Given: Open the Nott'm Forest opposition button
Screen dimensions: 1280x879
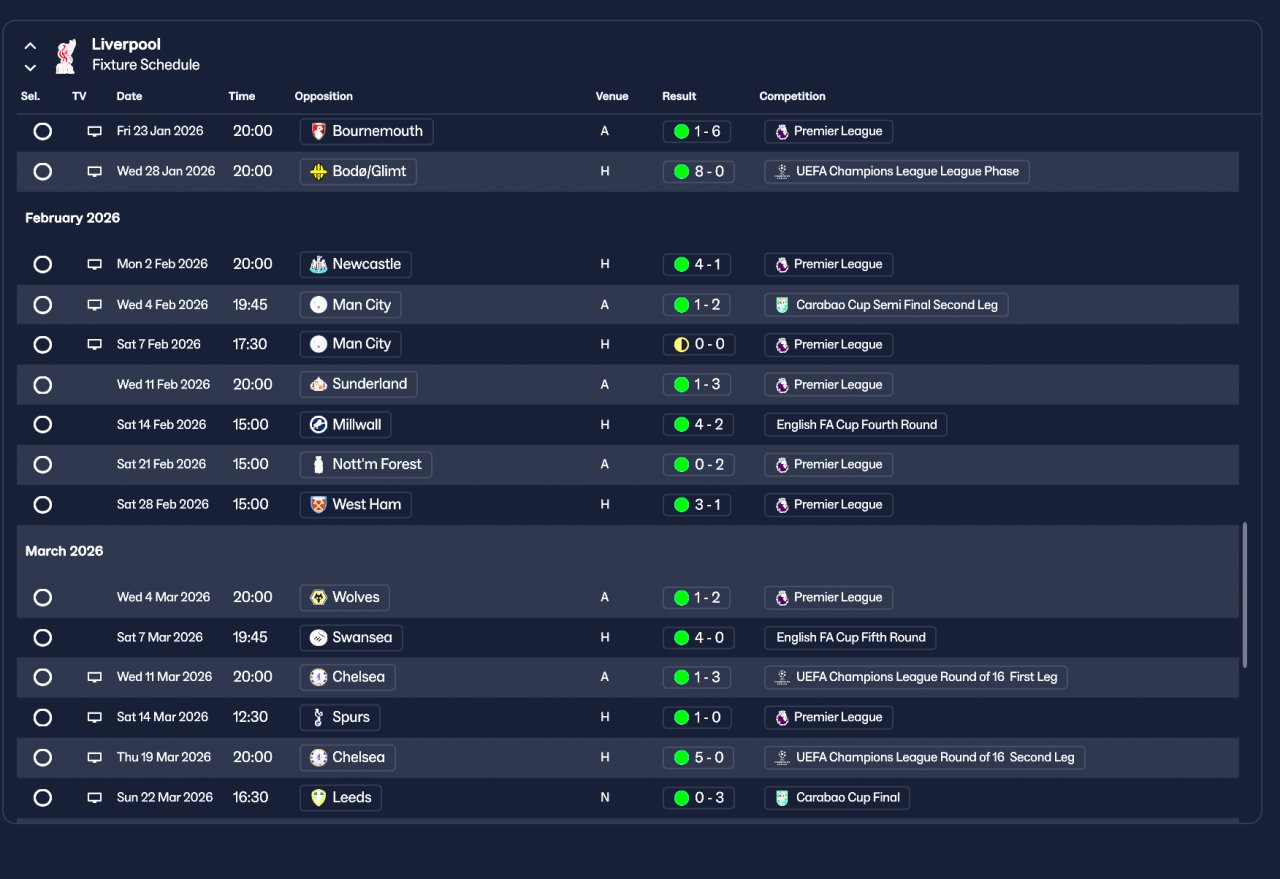Looking at the screenshot, I should tap(367, 465).
